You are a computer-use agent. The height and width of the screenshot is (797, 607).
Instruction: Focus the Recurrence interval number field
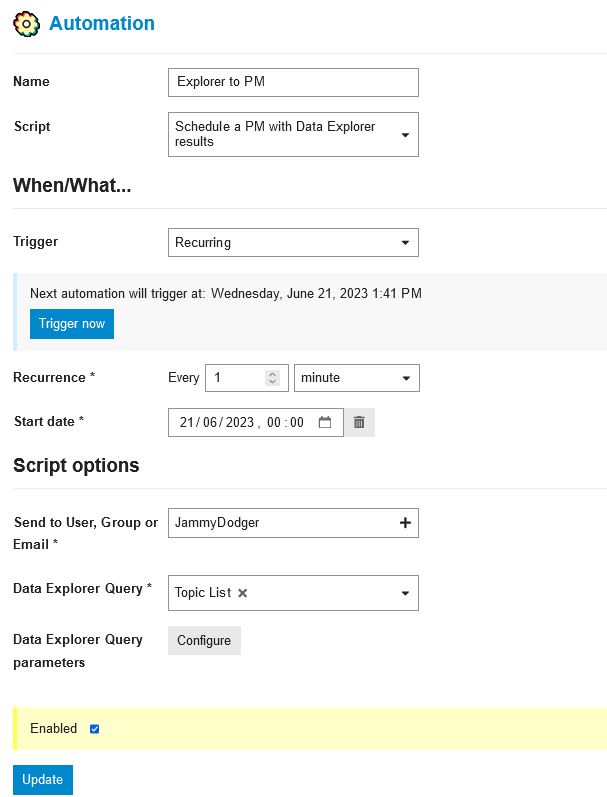coord(247,378)
